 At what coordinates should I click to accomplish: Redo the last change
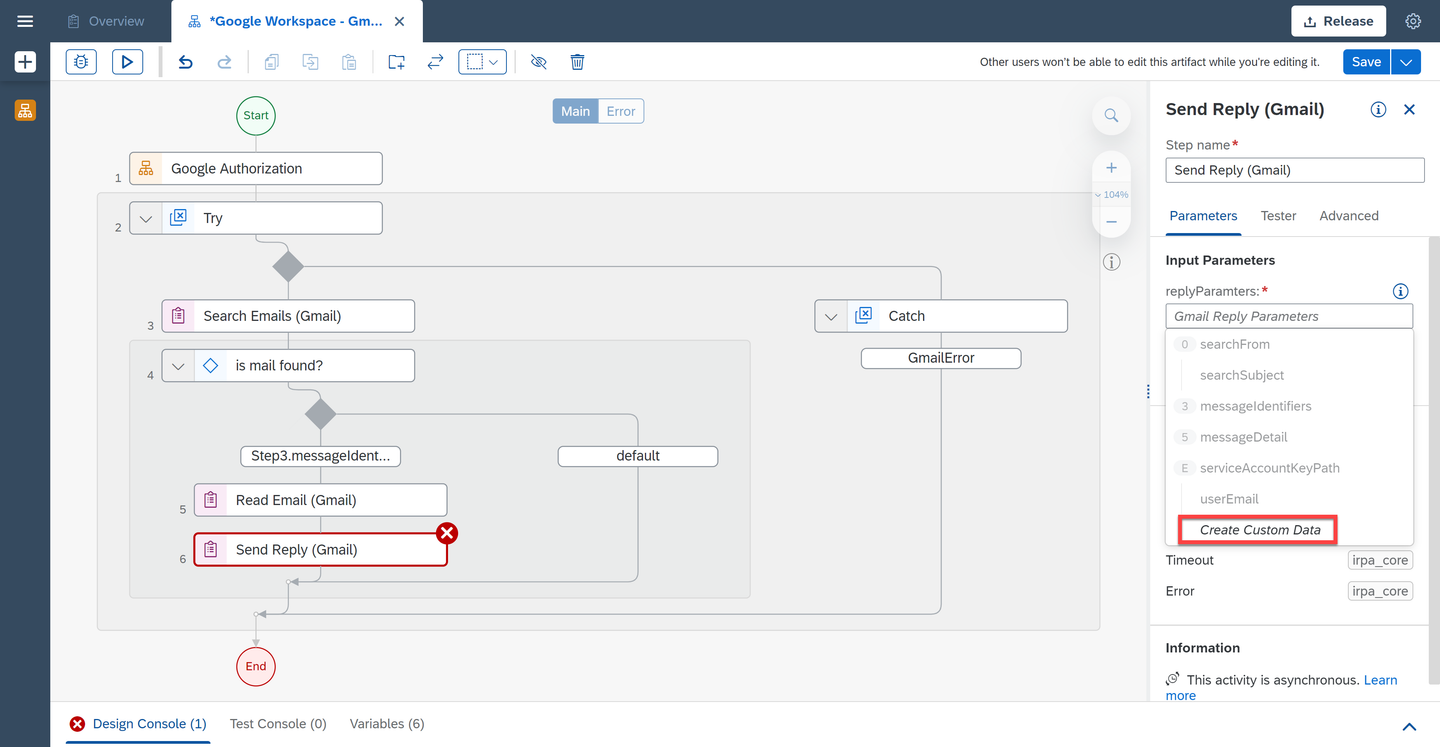click(225, 62)
